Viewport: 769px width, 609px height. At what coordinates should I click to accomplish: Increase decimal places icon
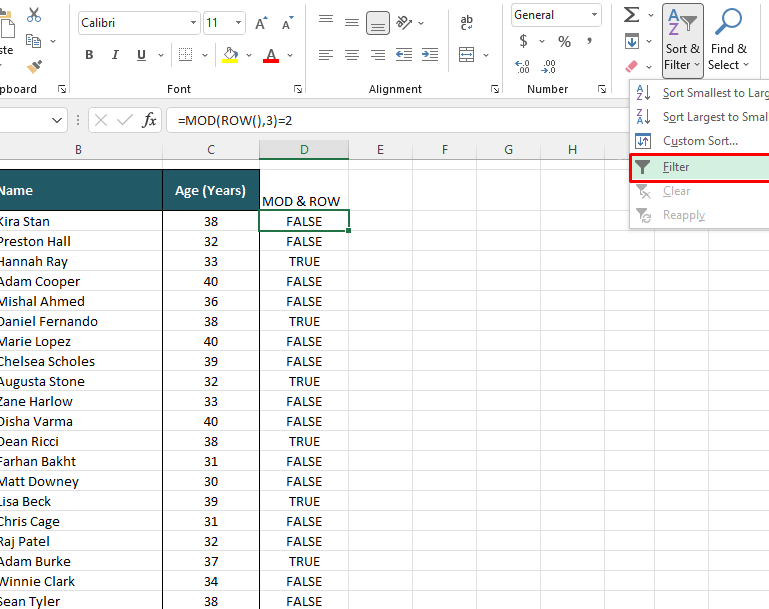pos(522,67)
